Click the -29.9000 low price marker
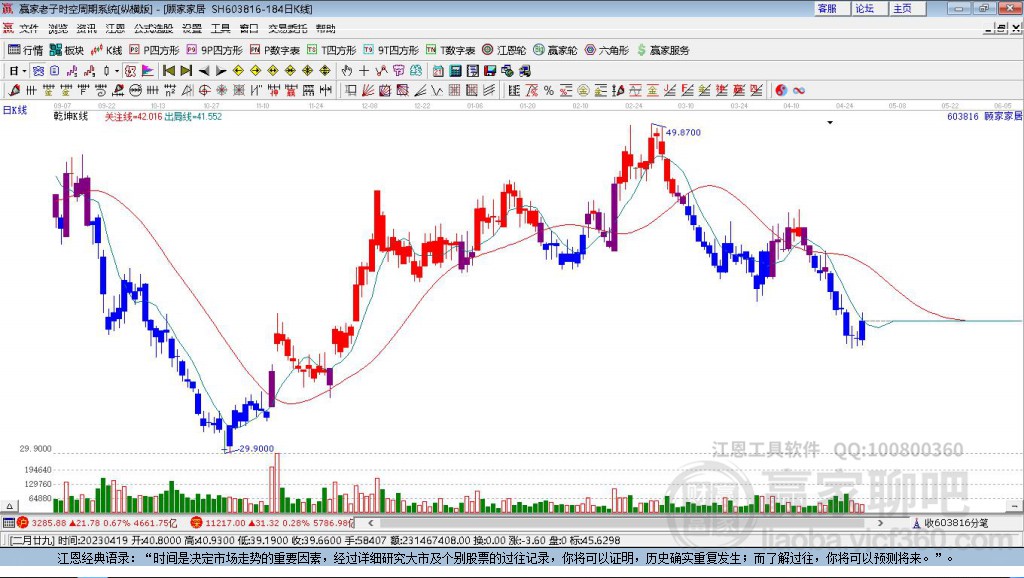1024x578 pixels. 255,448
